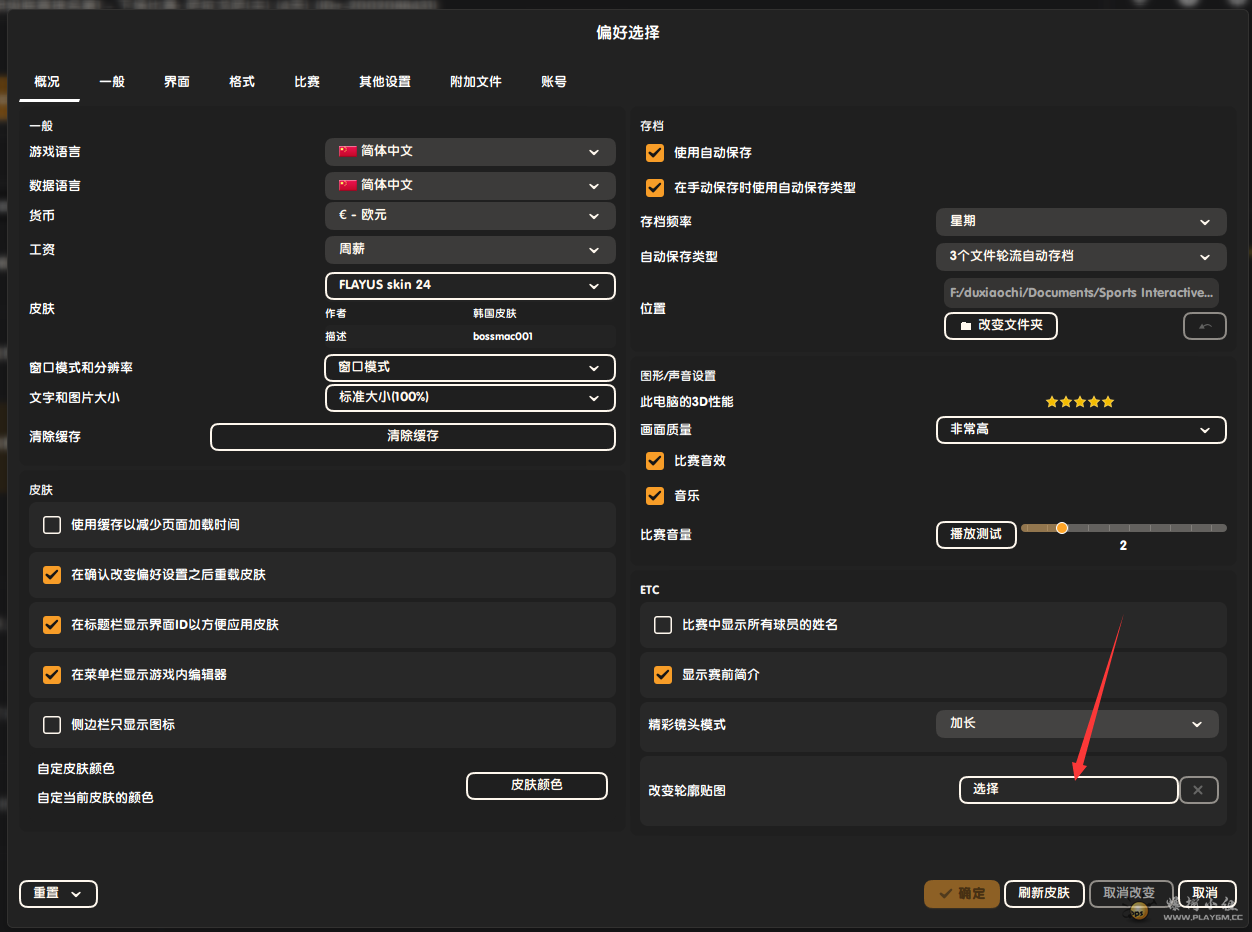Viewport: 1252px width, 932px height.
Task: Click the undo arrow icon beside 改变文件夹
Action: (x=1204, y=326)
